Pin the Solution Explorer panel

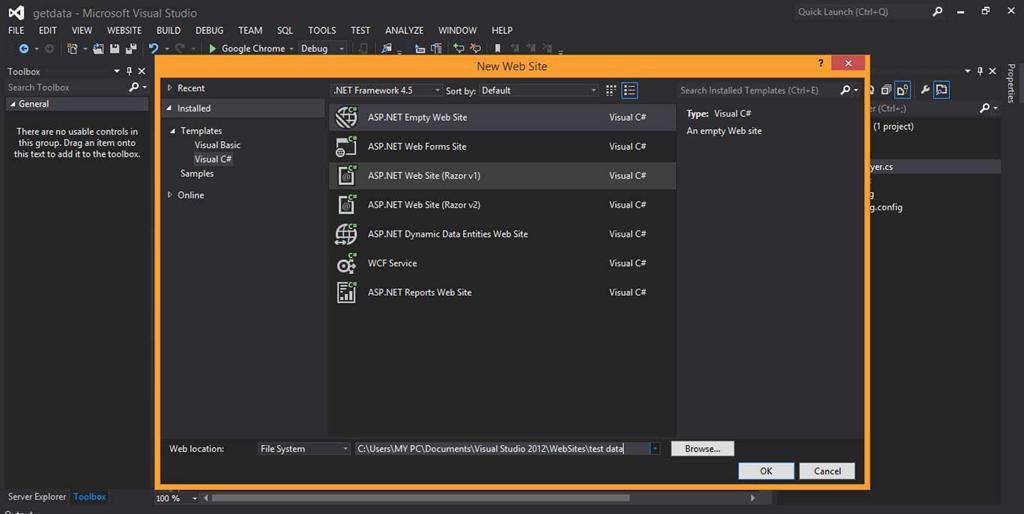point(980,71)
